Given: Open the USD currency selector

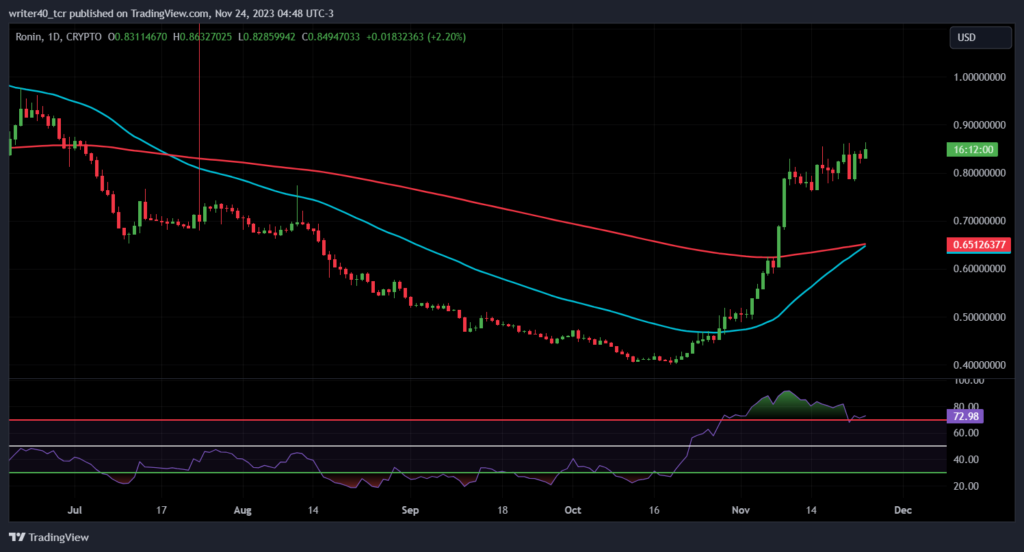Looking at the screenshot, I should [980, 38].
